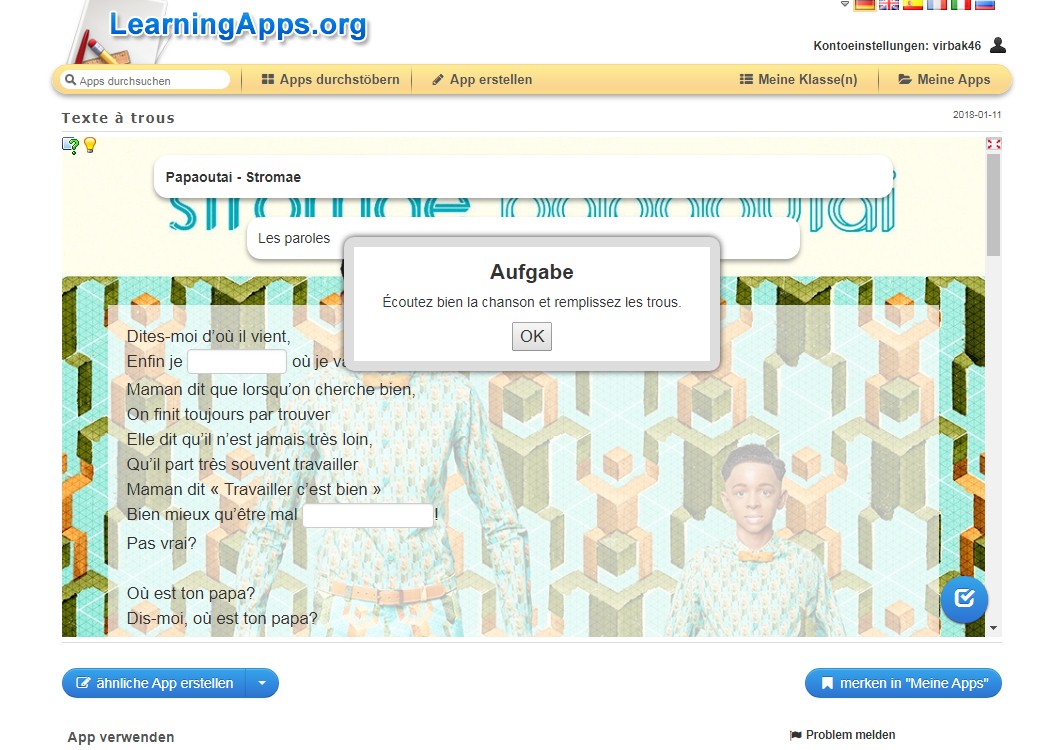The height and width of the screenshot is (750, 1046).
Task: Click the scrollbar down arrow
Action: [993, 628]
